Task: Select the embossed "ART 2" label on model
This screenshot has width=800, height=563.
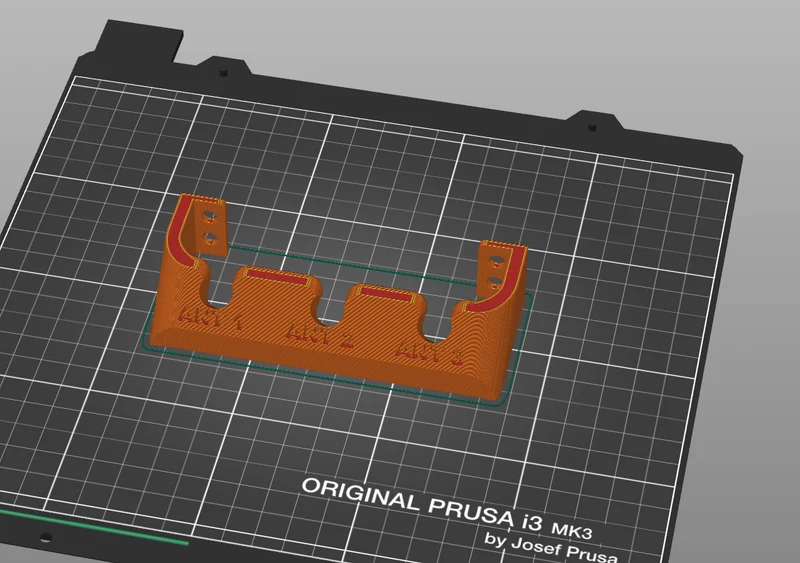Action: 319,335
